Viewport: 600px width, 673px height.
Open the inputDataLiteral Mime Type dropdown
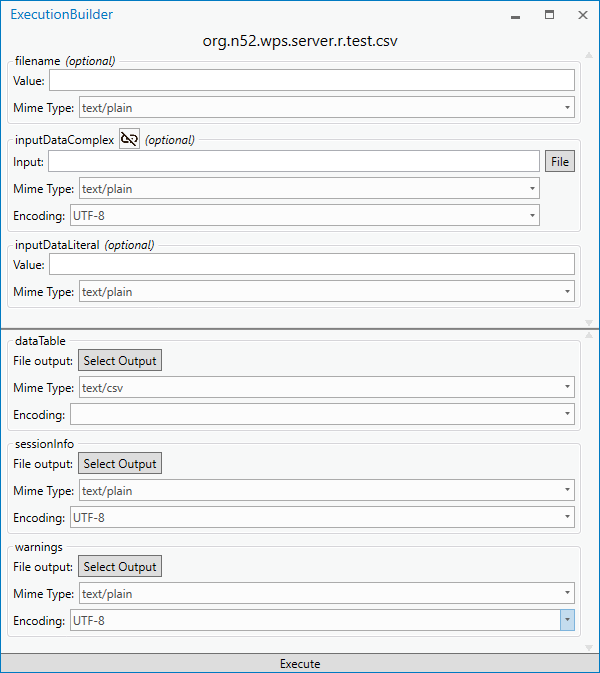pyautogui.click(x=327, y=291)
